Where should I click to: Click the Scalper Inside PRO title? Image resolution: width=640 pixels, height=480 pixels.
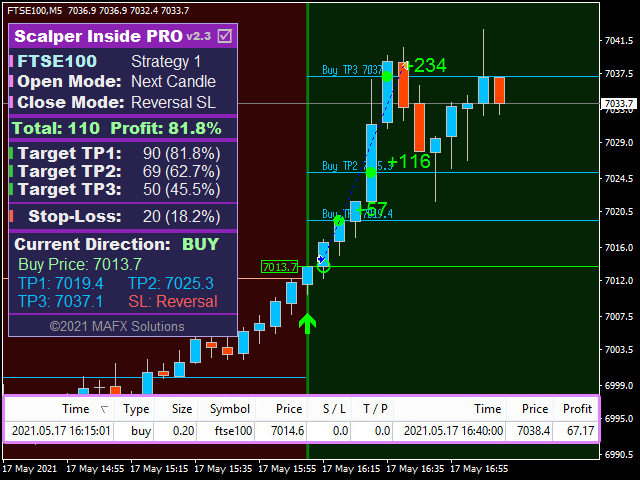point(98,36)
